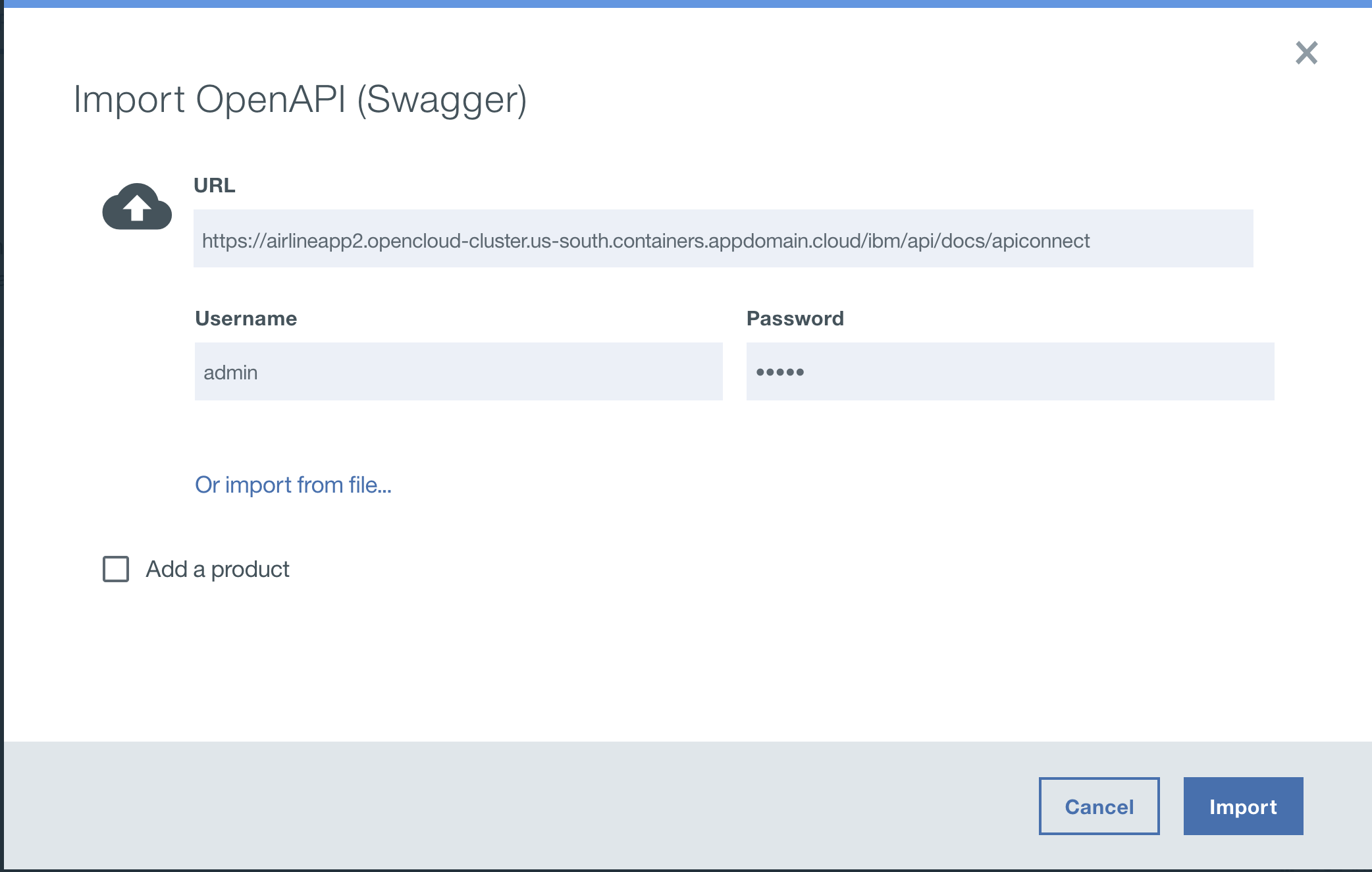Image resolution: width=1372 pixels, height=872 pixels.
Task: Close the Import OpenAPI dialog with X
Action: tap(1306, 53)
